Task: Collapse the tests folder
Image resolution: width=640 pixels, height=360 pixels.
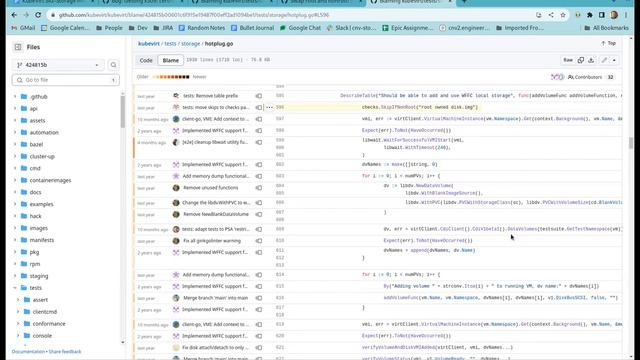Action: tap(15, 288)
